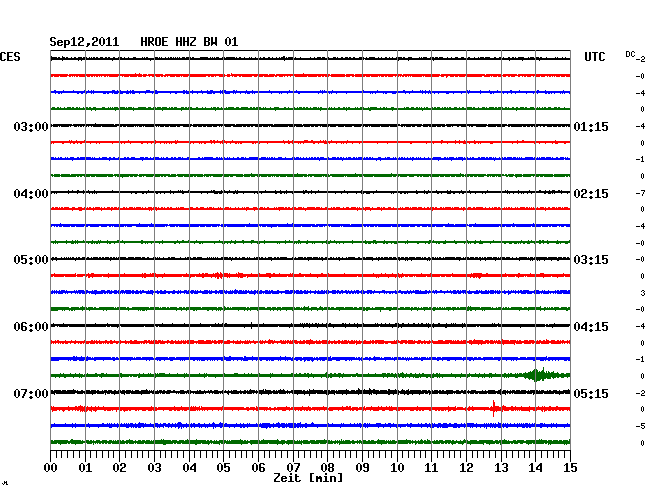The width and height of the screenshot is (650, 494).
Task: Select the 06:00 local time label
Action: 31,327
